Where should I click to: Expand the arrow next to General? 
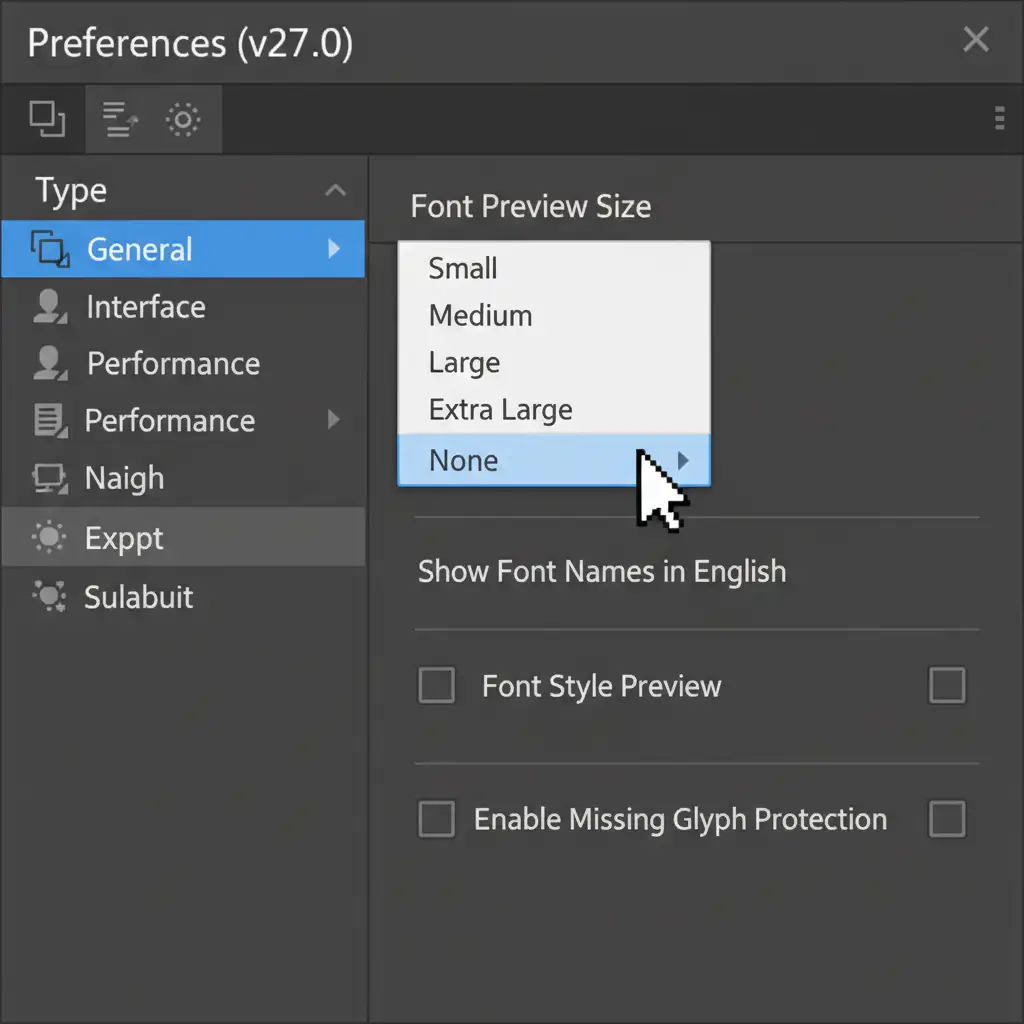tap(334, 248)
